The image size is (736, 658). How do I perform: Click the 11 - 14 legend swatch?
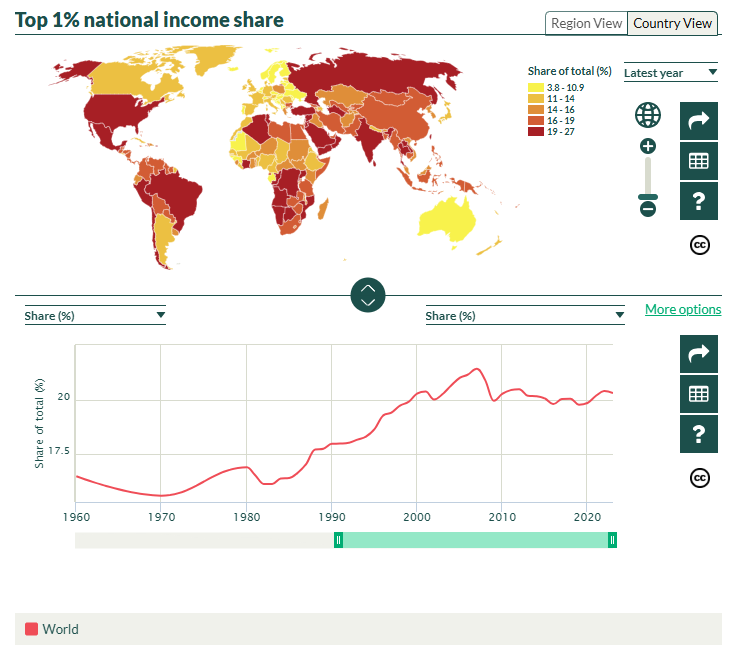pos(536,99)
